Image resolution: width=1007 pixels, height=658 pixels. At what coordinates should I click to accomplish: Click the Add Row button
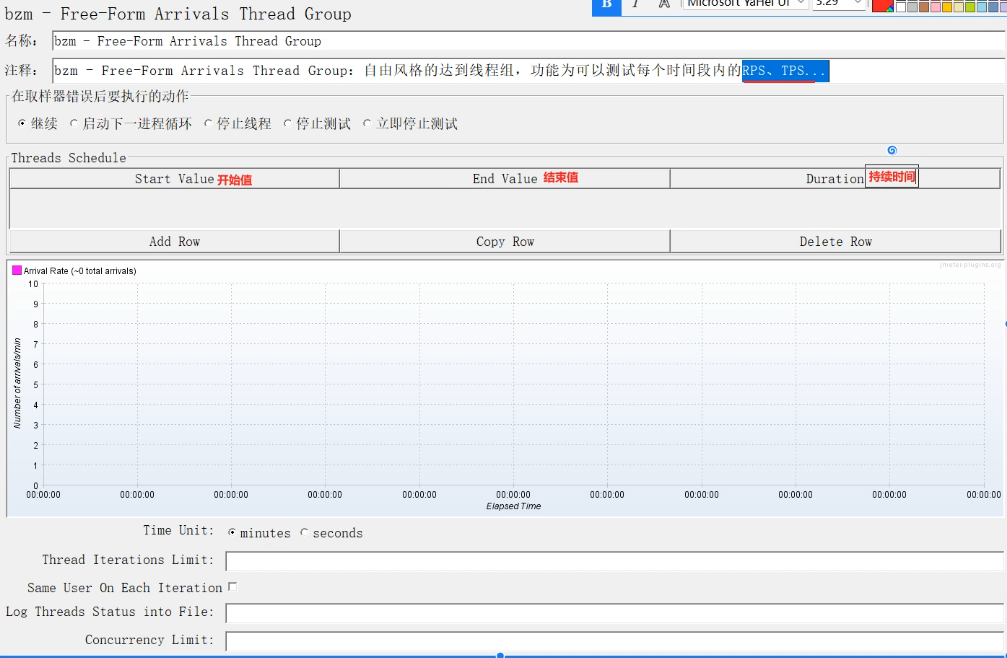tap(174, 241)
